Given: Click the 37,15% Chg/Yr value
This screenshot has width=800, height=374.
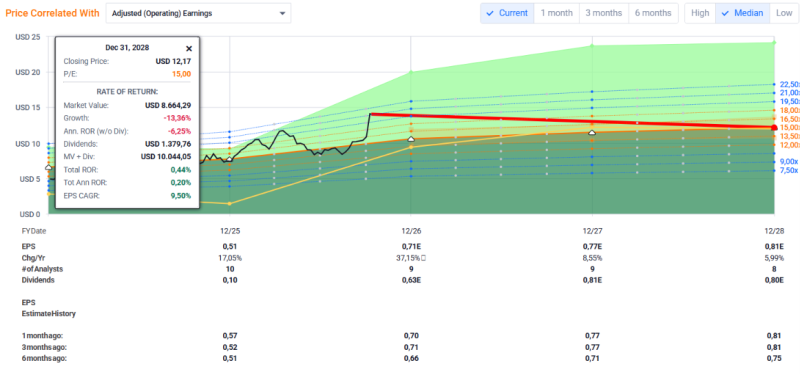Looking at the screenshot, I should [409, 258].
